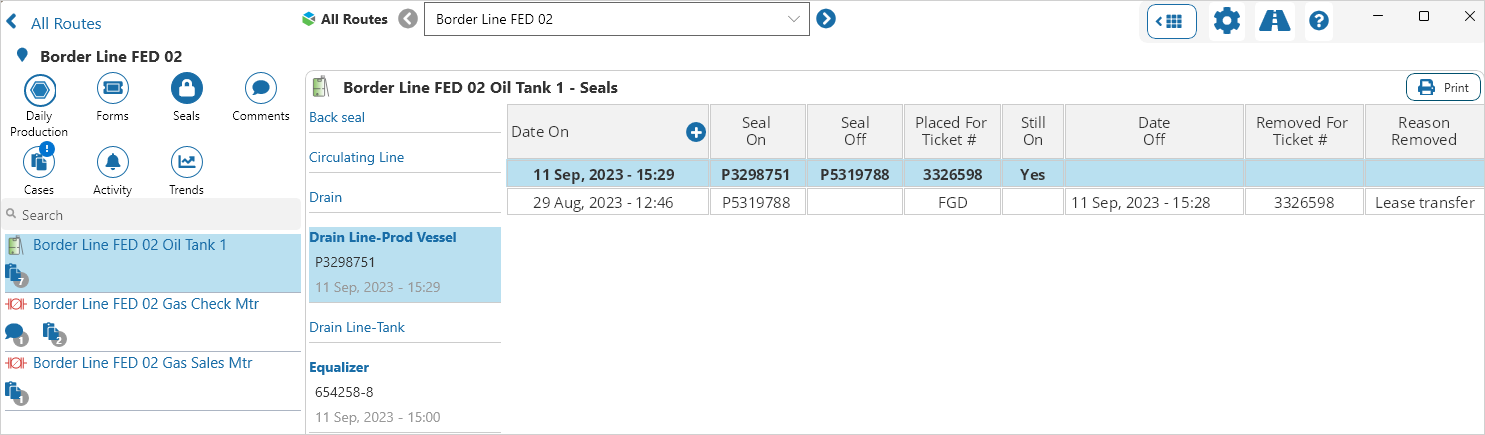Open the Activity bell icon

(x=112, y=162)
